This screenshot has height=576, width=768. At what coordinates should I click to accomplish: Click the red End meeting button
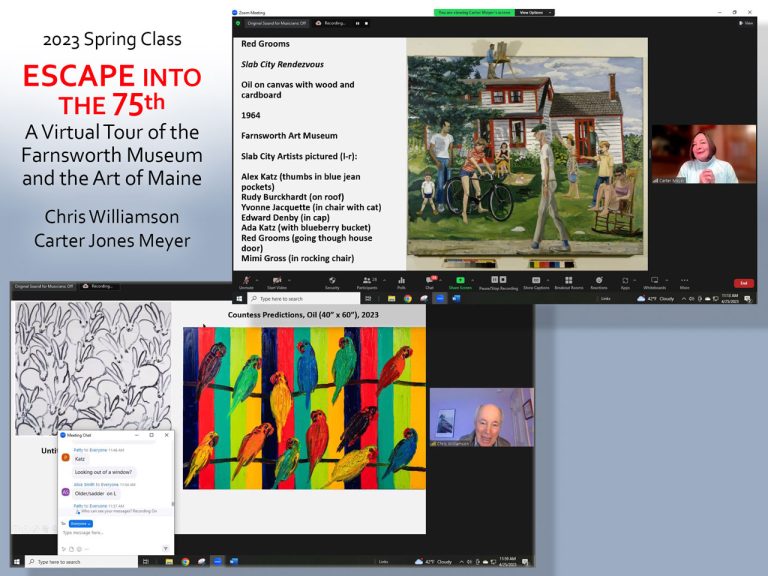[744, 283]
